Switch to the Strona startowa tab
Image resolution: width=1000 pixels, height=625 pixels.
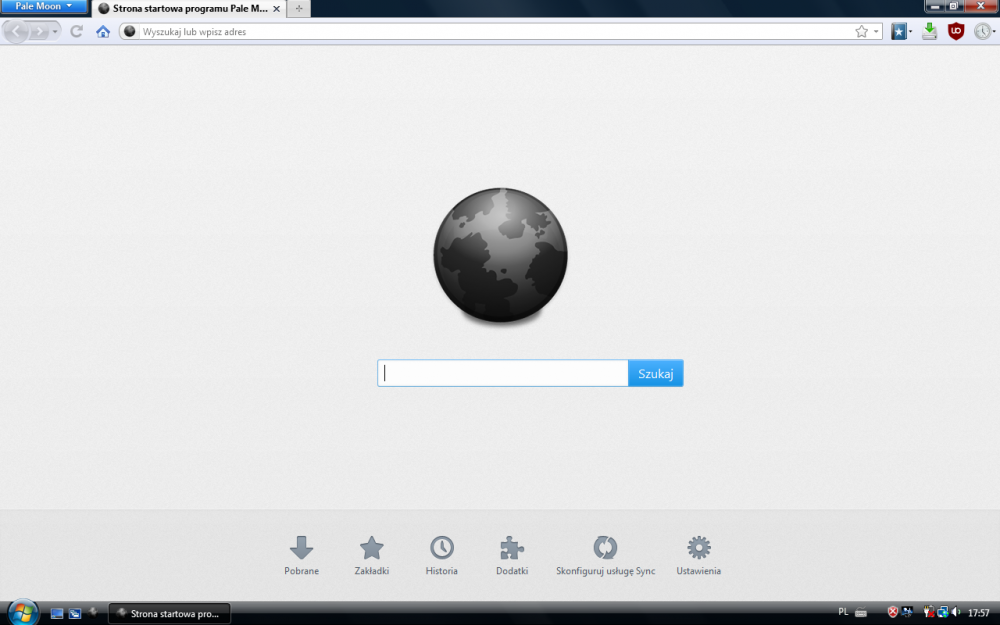click(x=180, y=8)
